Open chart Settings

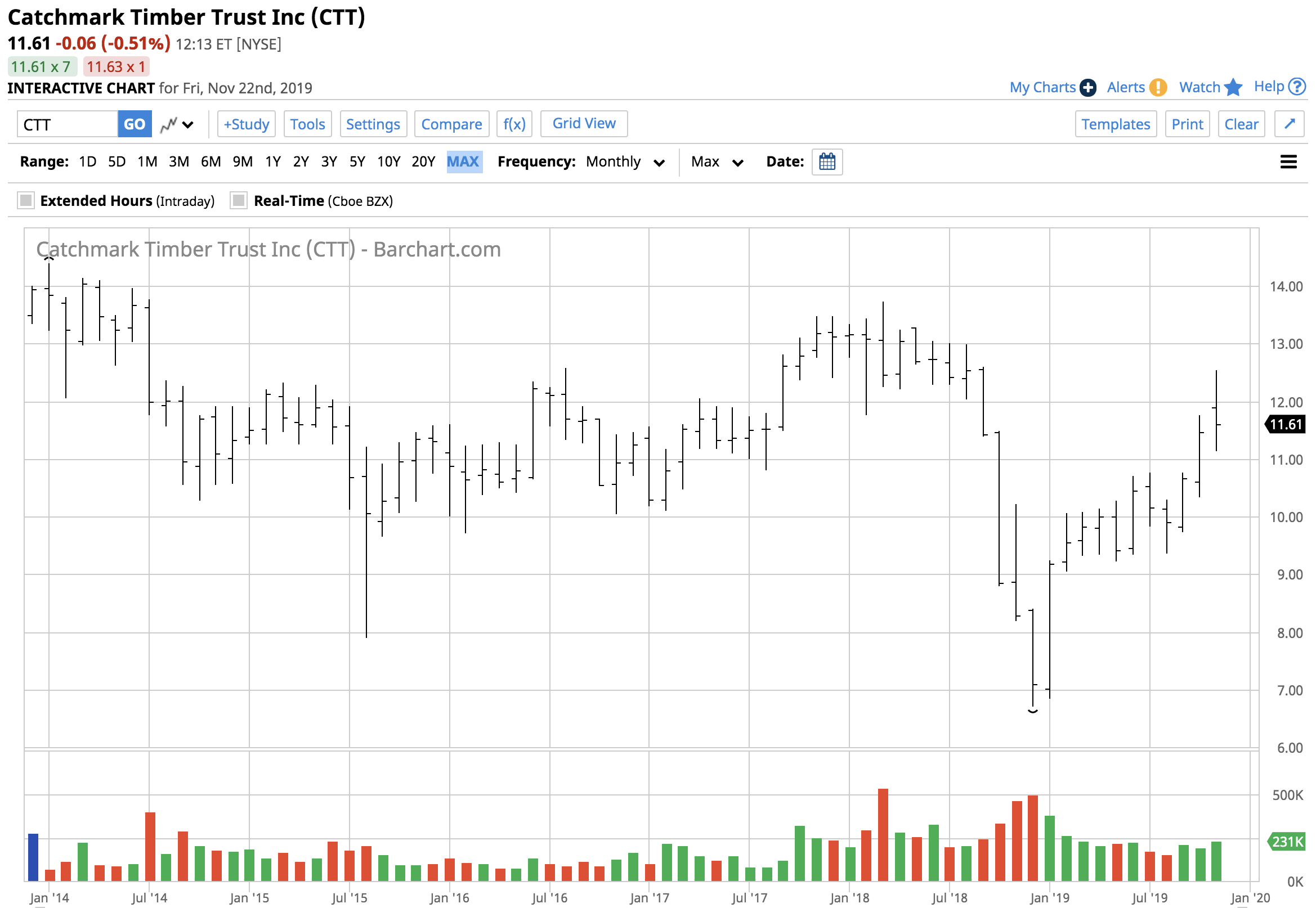coord(373,124)
